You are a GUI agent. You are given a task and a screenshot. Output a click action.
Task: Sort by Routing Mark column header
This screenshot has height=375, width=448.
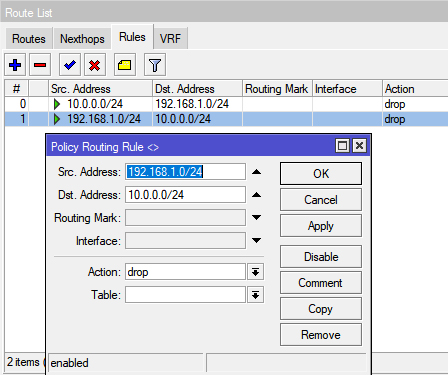click(277, 89)
